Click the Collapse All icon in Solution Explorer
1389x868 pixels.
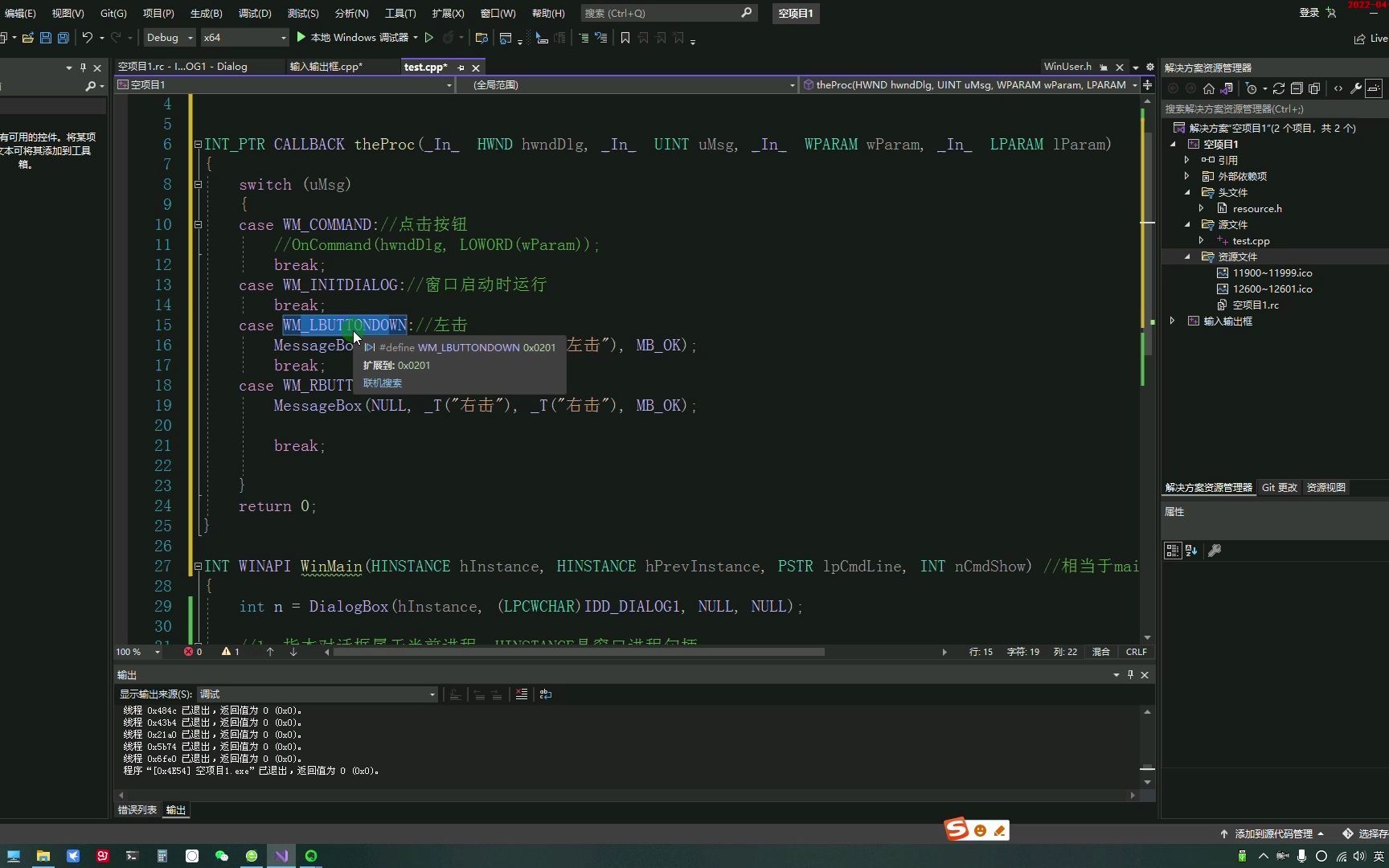[1297, 88]
